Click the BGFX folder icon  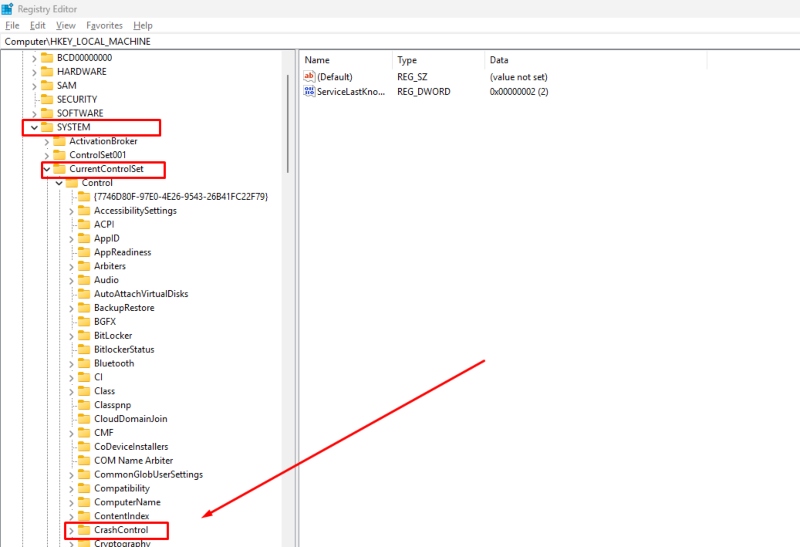84,321
